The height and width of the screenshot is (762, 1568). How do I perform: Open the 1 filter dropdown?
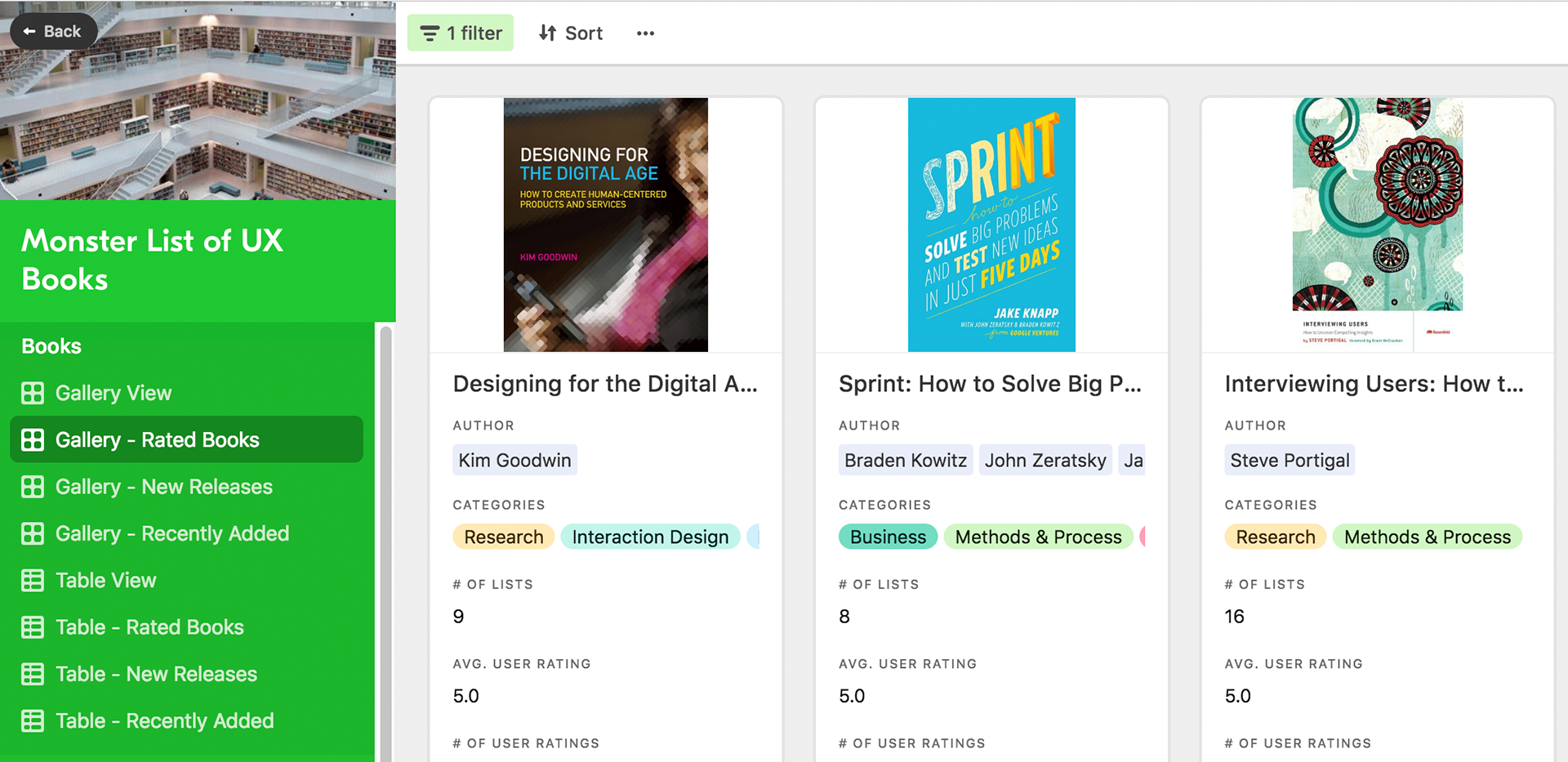click(461, 33)
